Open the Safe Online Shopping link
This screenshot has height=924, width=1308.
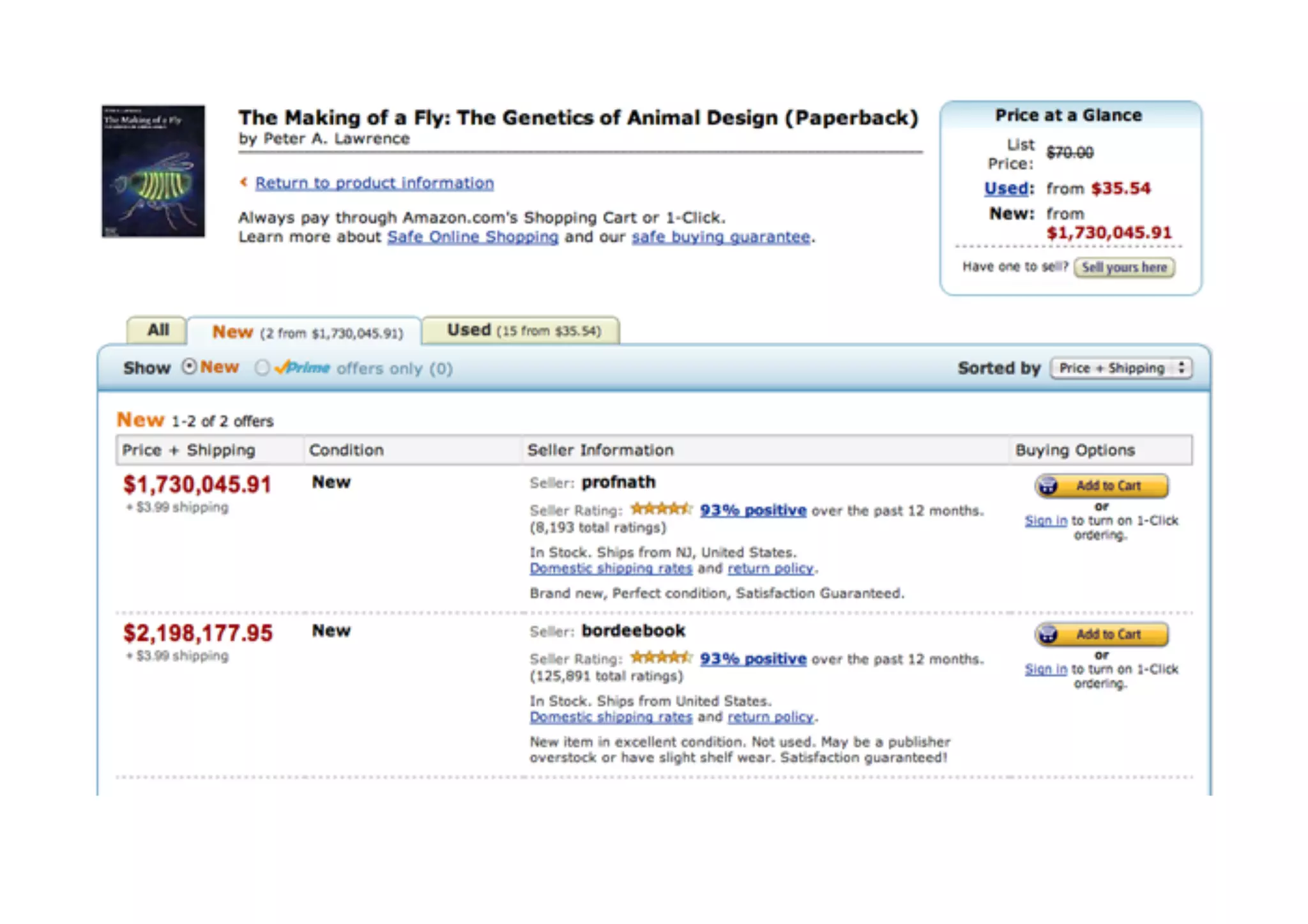[473, 237]
